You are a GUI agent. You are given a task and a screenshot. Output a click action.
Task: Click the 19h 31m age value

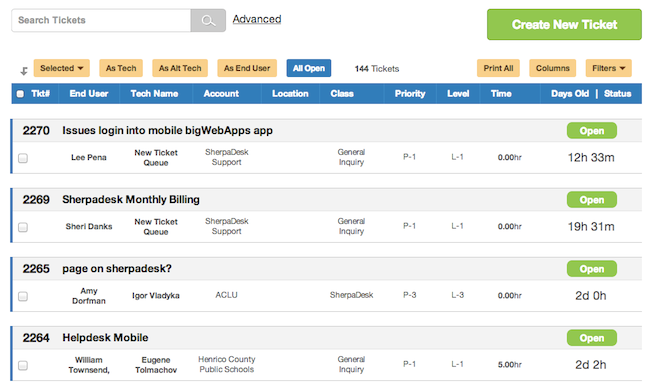(x=591, y=227)
